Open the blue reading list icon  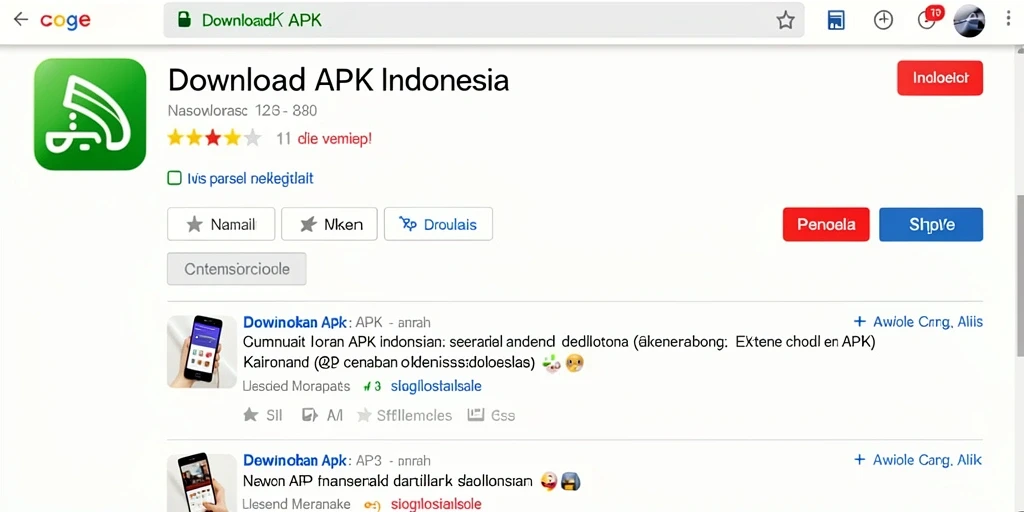coord(836,20)
